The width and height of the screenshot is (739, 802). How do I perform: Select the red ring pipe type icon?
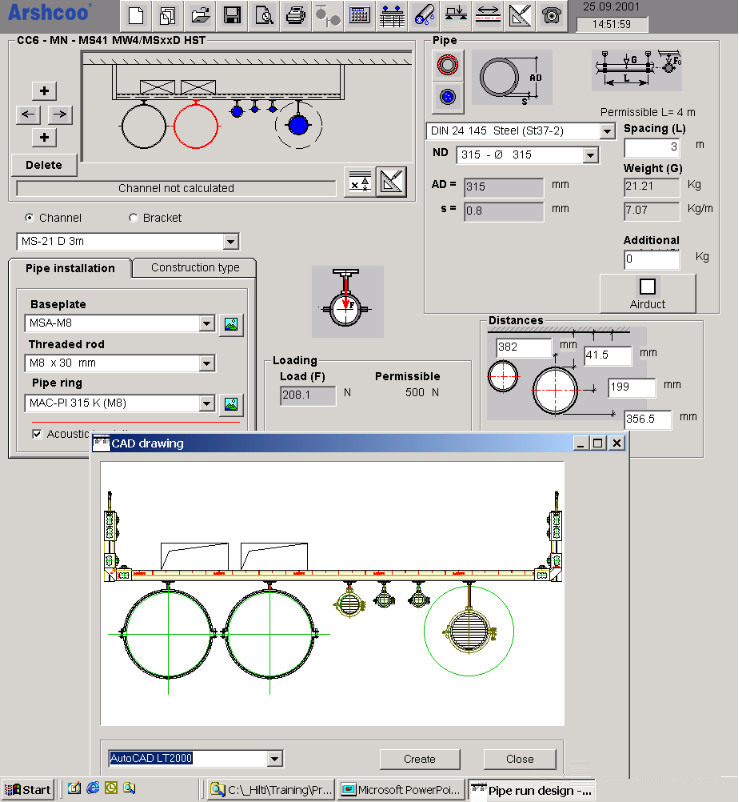pyautogui.click(x=447, y=65)
